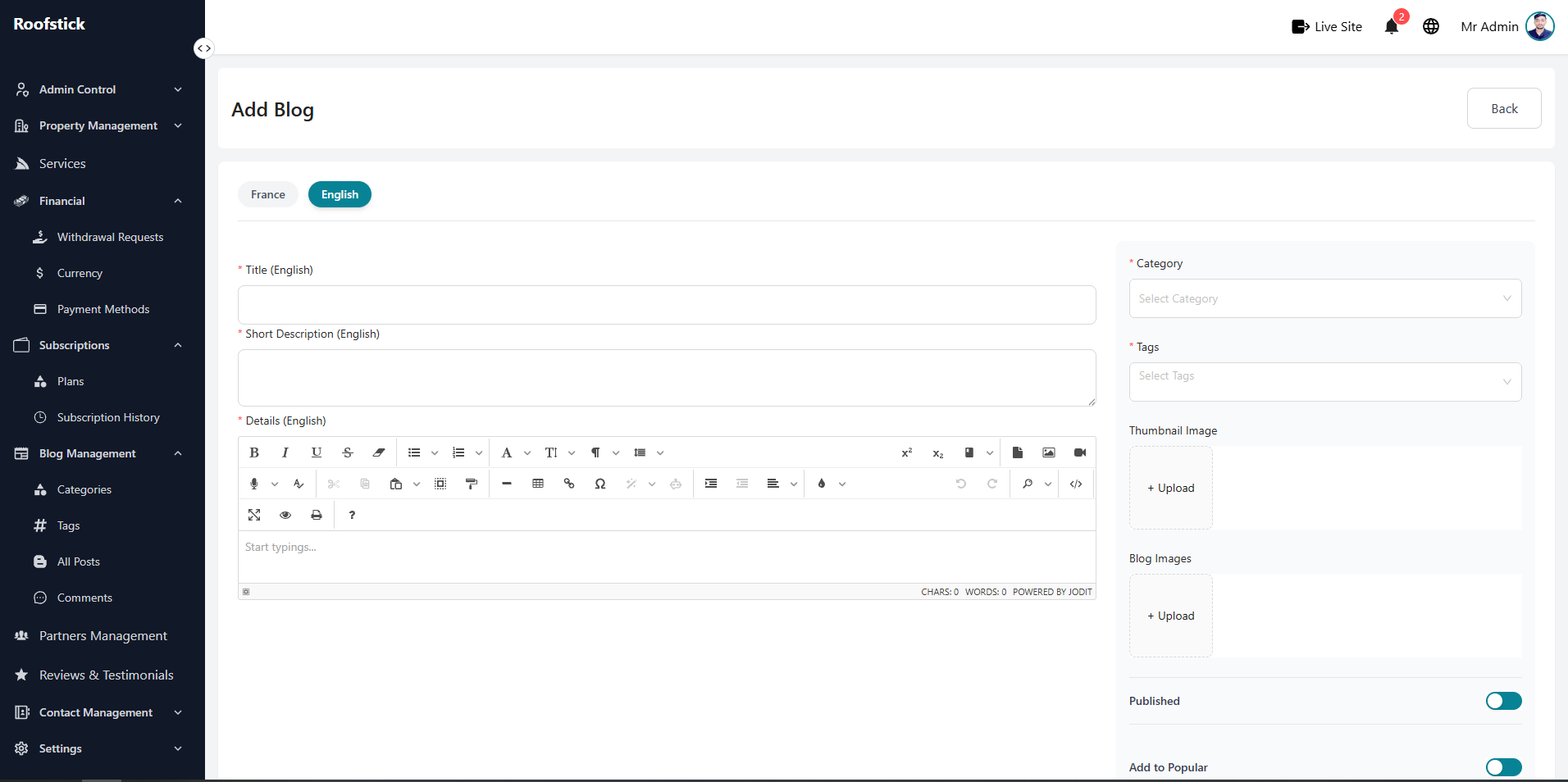Expand the Admin Control menu
The width and height of the screenshot is (1568, 782).
(x=98, y=89)
